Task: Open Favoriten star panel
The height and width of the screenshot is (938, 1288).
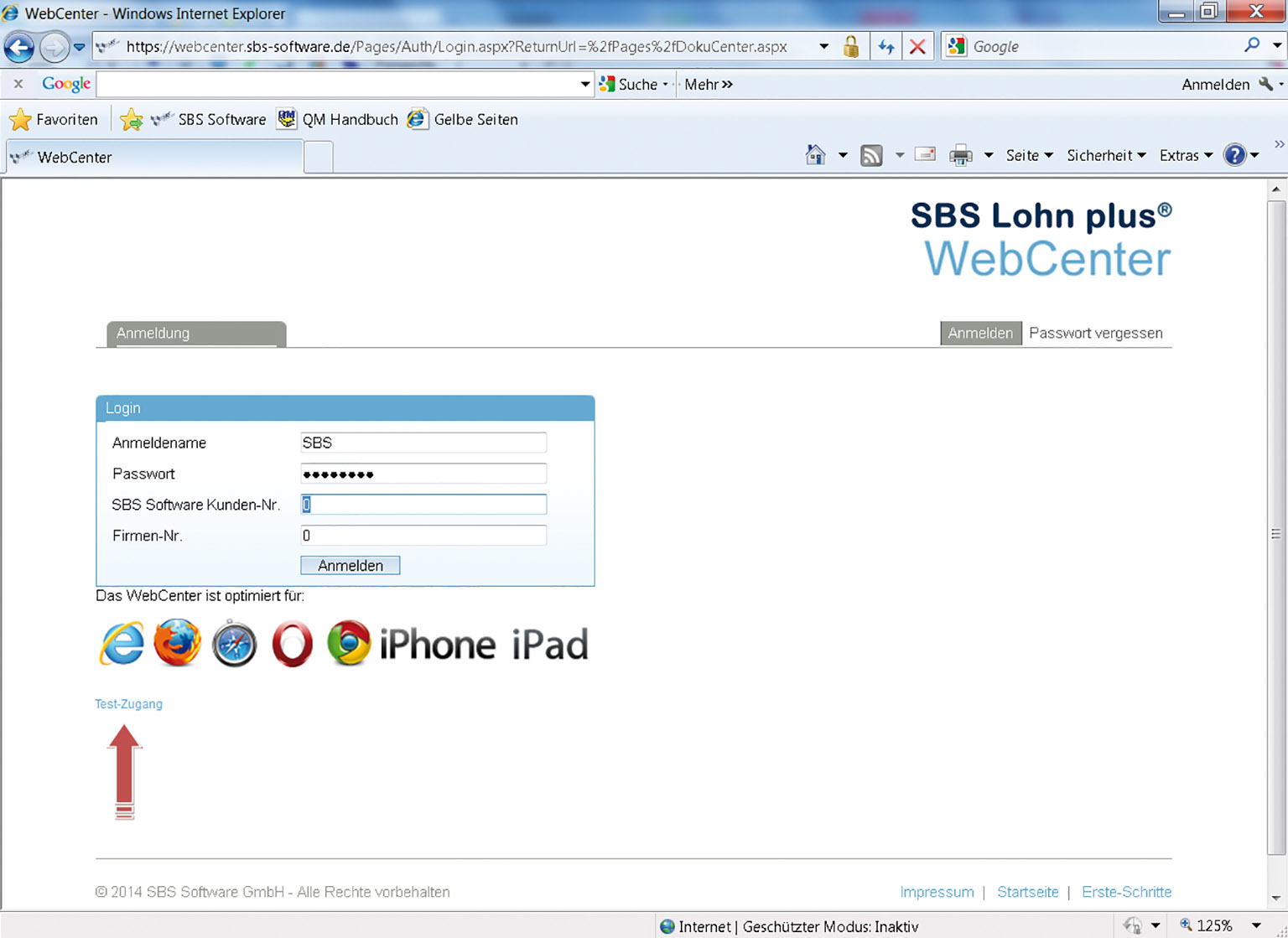Action: (54, 120)
